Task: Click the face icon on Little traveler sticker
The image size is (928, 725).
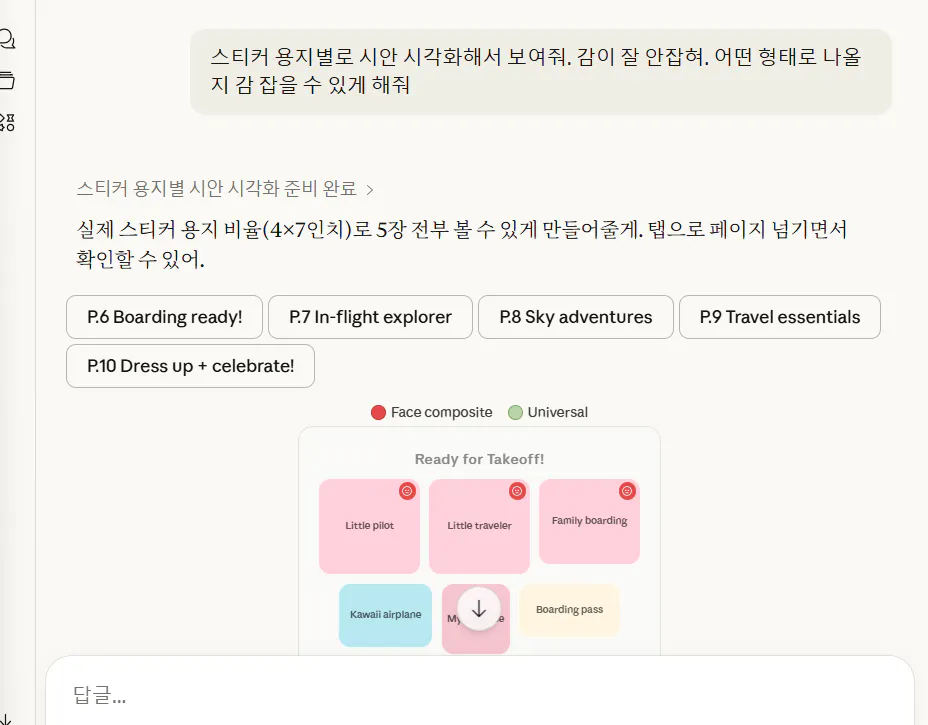Action: coord(517,491)
